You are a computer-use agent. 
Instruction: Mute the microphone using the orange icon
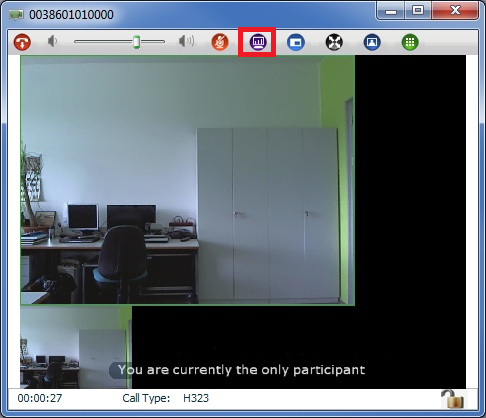(220, 42)
